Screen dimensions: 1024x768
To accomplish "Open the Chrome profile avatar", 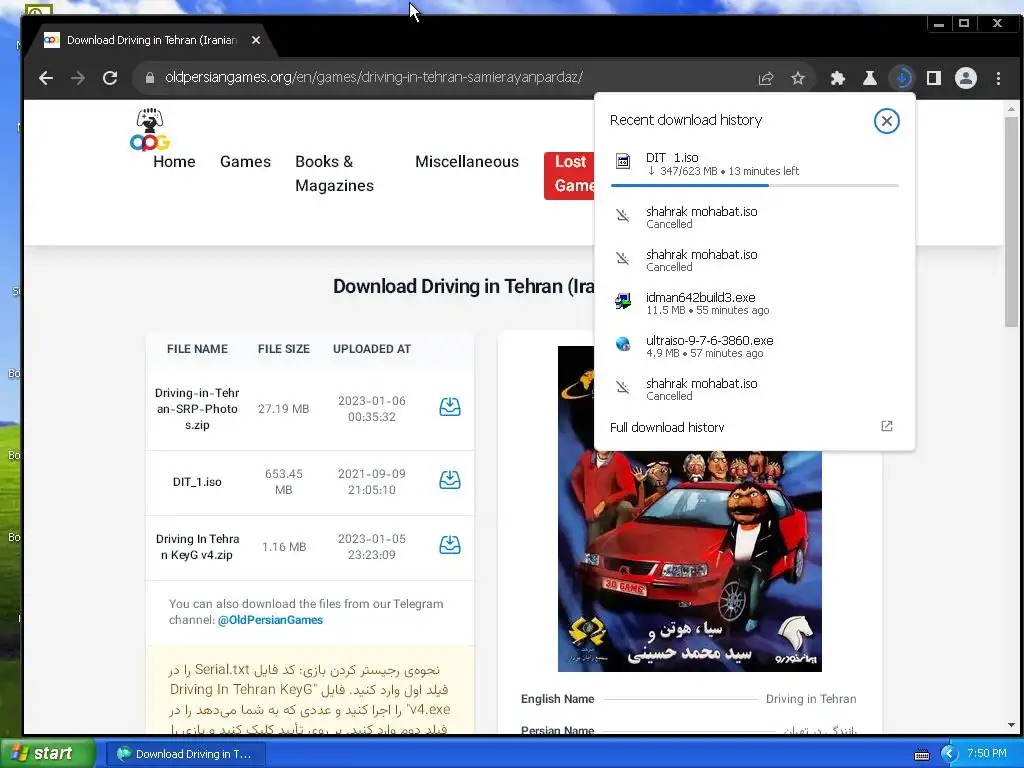I will tap(966, 78).
